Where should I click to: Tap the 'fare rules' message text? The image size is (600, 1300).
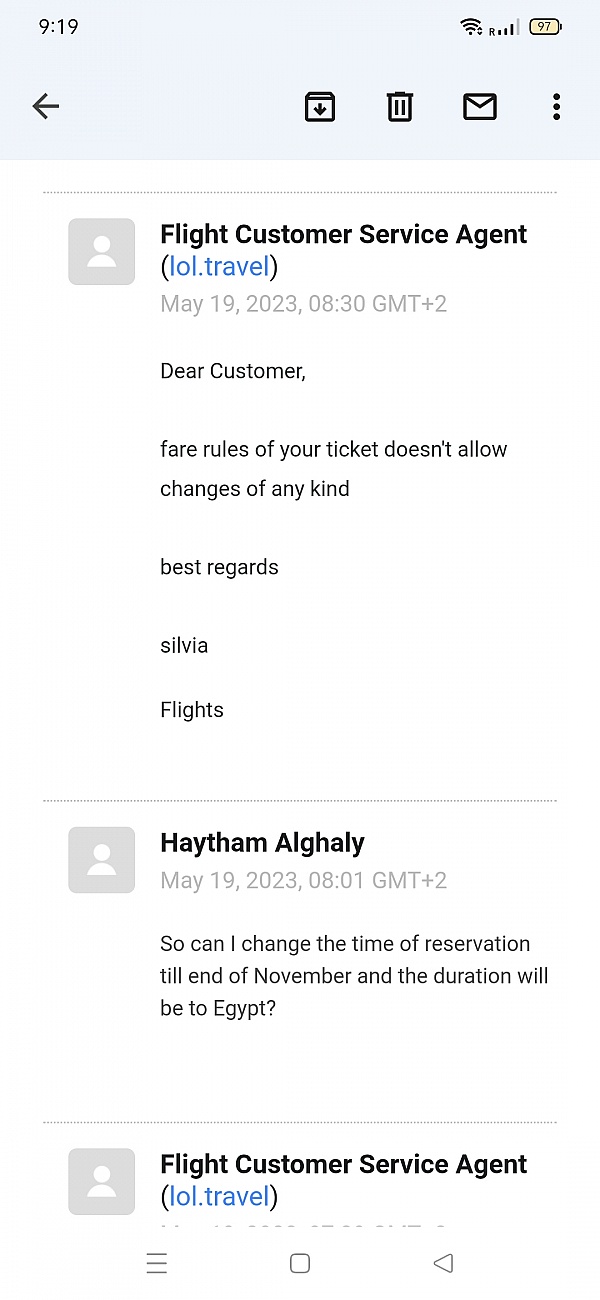click(334, 469)
